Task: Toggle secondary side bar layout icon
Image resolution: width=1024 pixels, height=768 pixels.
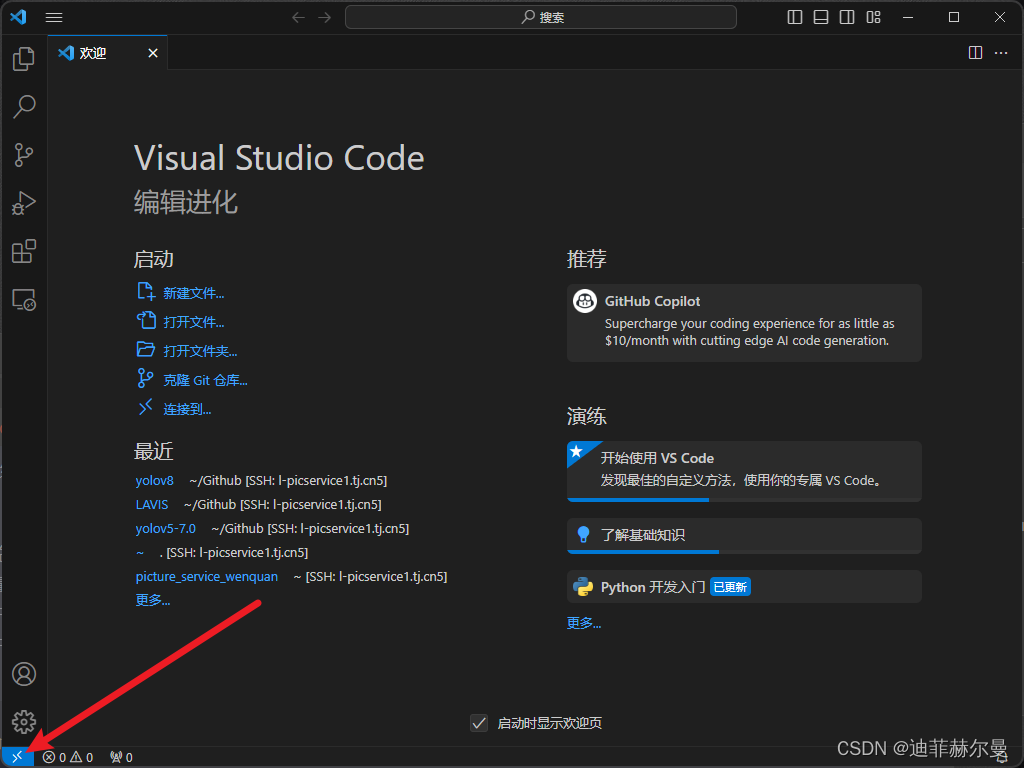Action: tap(847, 18)
